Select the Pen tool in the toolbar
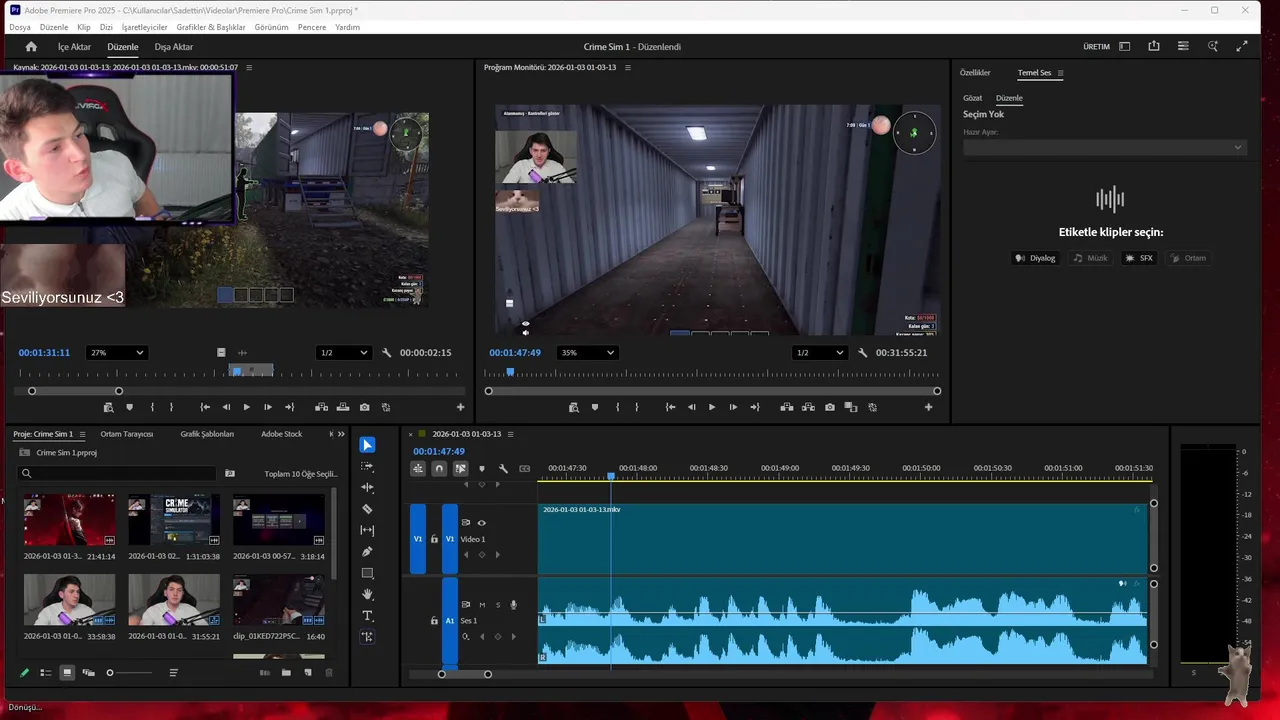This screenshot has height=720, width=1280. tap(367, 551)
